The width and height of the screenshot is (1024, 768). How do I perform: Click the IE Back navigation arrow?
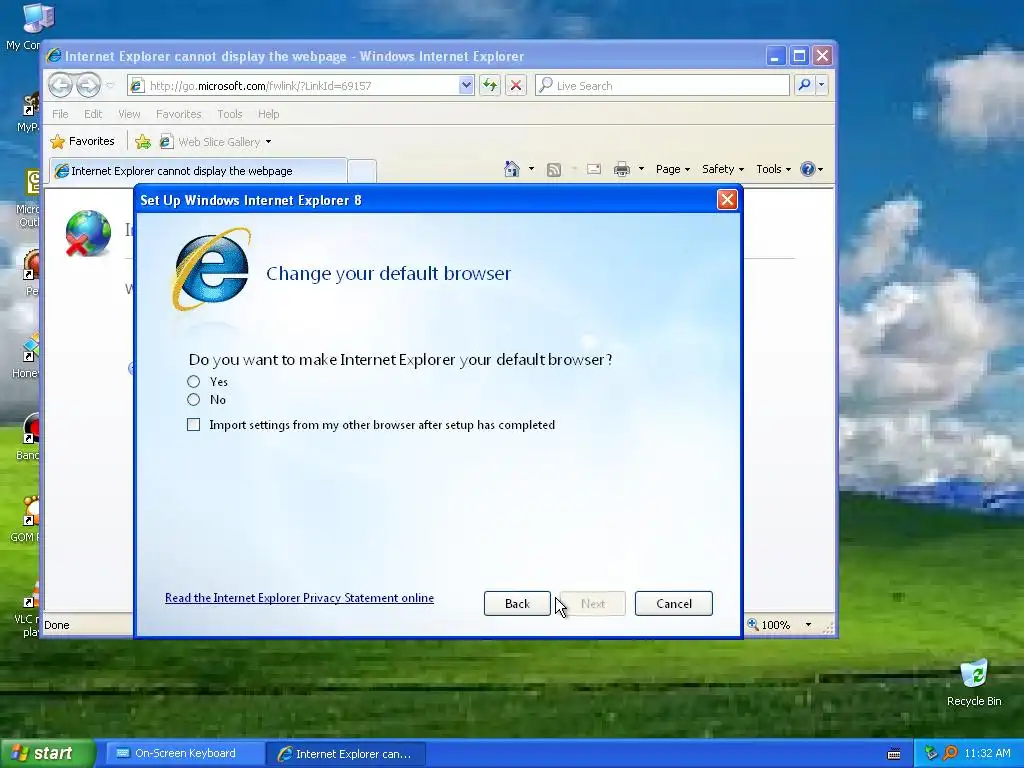pyautogui.click(x=60, y=85)
